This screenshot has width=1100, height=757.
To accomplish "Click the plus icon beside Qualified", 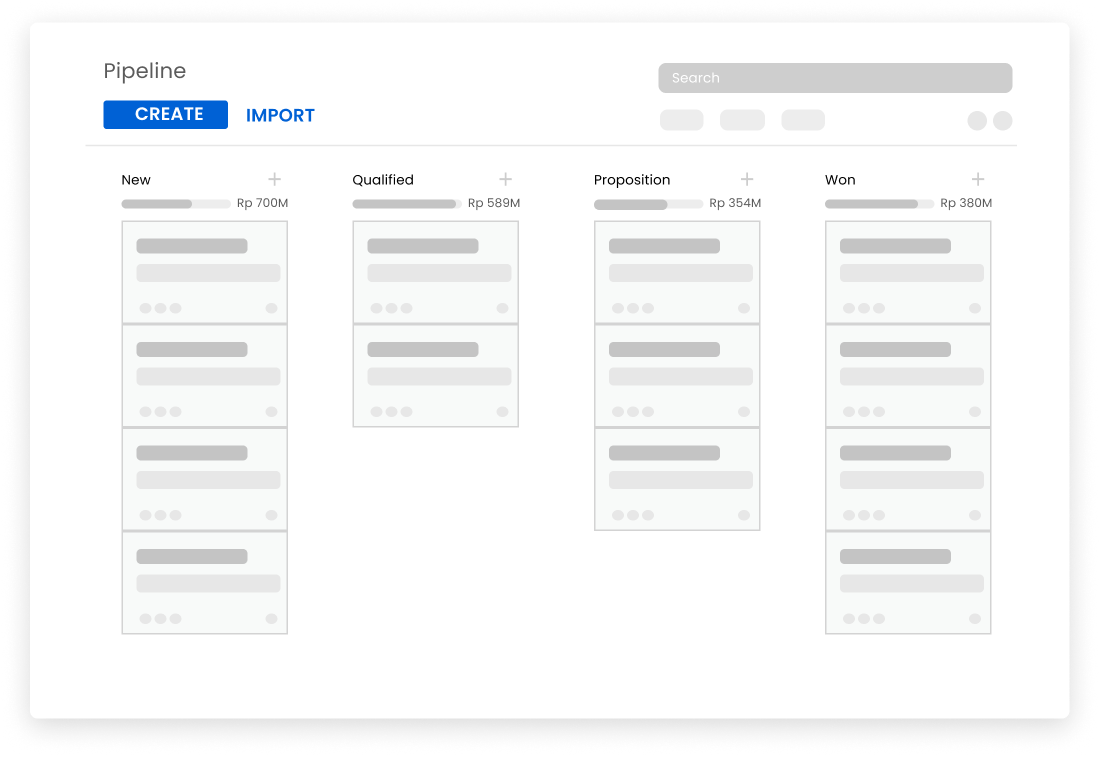I will click(506, 180).
